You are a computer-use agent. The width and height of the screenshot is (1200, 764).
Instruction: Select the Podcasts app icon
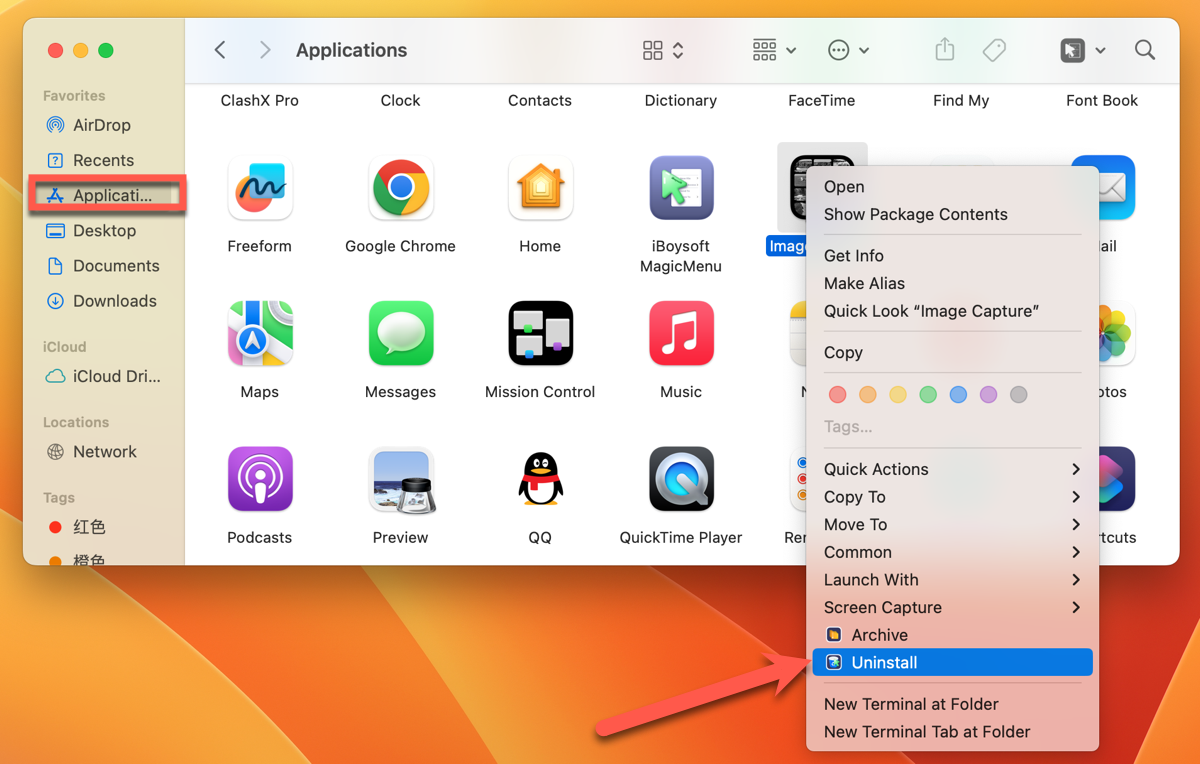point(260,479)
